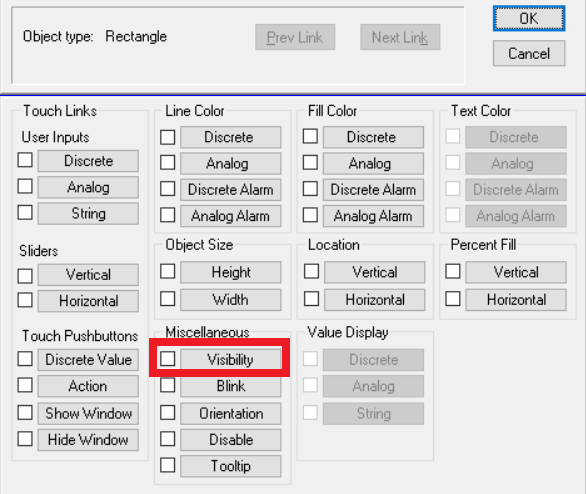Enable the Object Size Width checkbox
This screenshot has width=586, height=494.
[x=167, y=299]
